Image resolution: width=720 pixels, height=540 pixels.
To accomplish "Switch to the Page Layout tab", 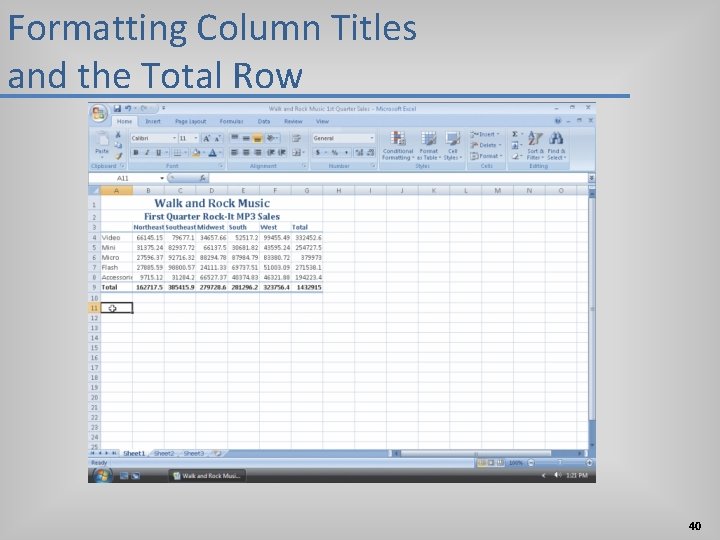I will pos(190,121).
